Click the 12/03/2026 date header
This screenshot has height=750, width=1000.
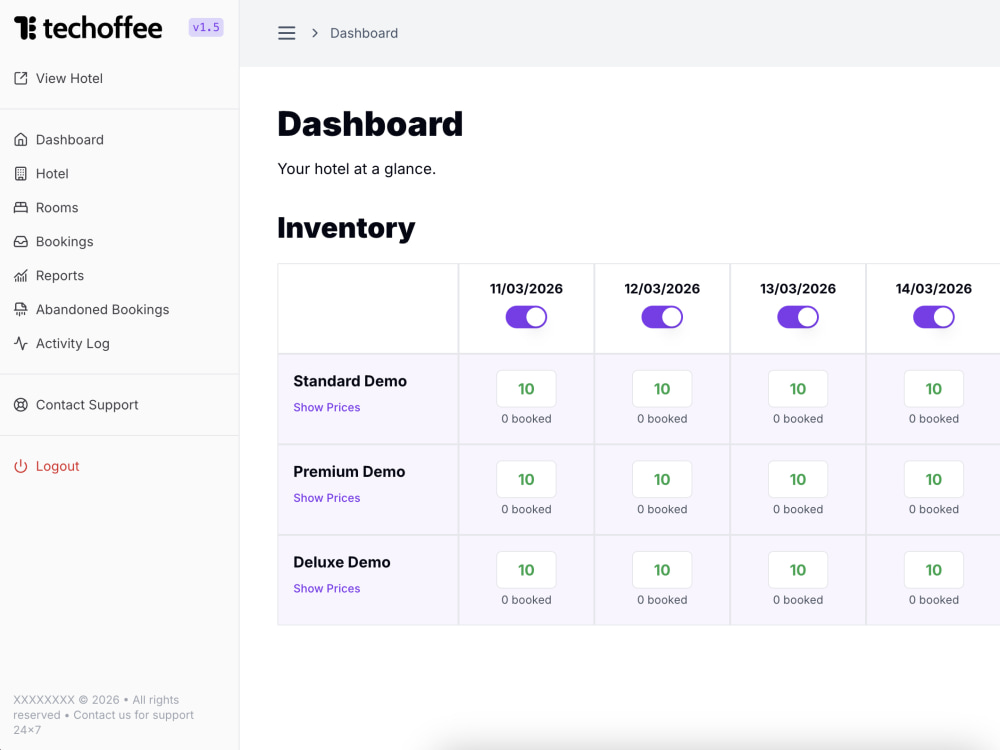(x=662, y=288)
